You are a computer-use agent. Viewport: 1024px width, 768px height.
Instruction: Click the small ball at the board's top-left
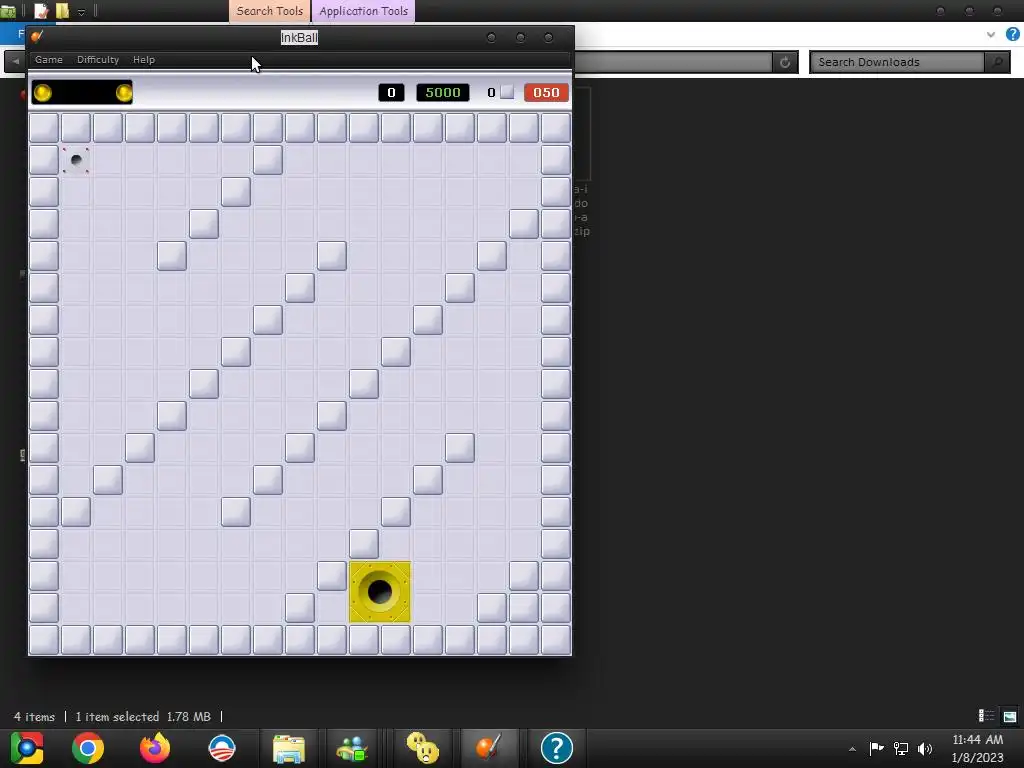(x=76, y=160)
